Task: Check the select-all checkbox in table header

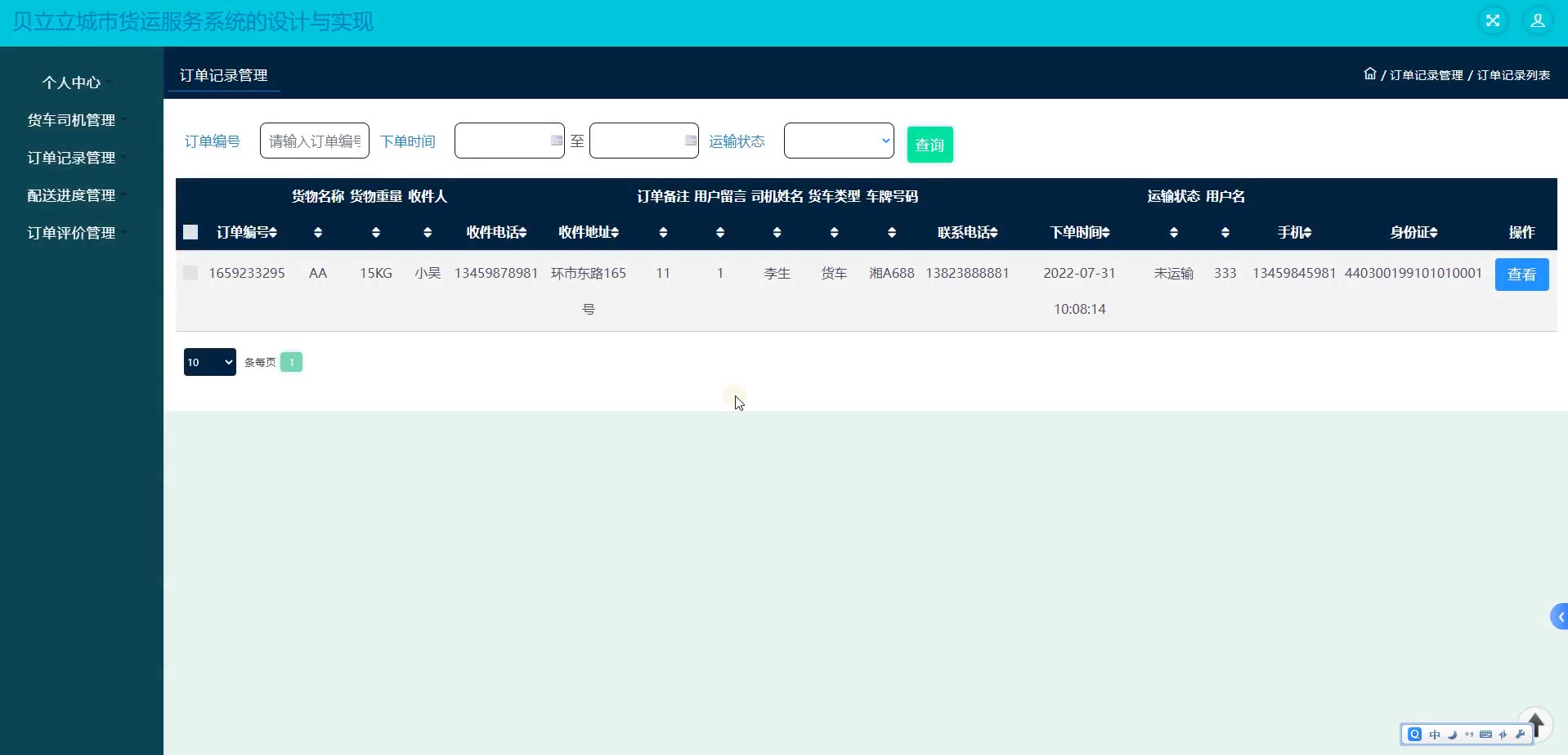Action: (190, 232)
